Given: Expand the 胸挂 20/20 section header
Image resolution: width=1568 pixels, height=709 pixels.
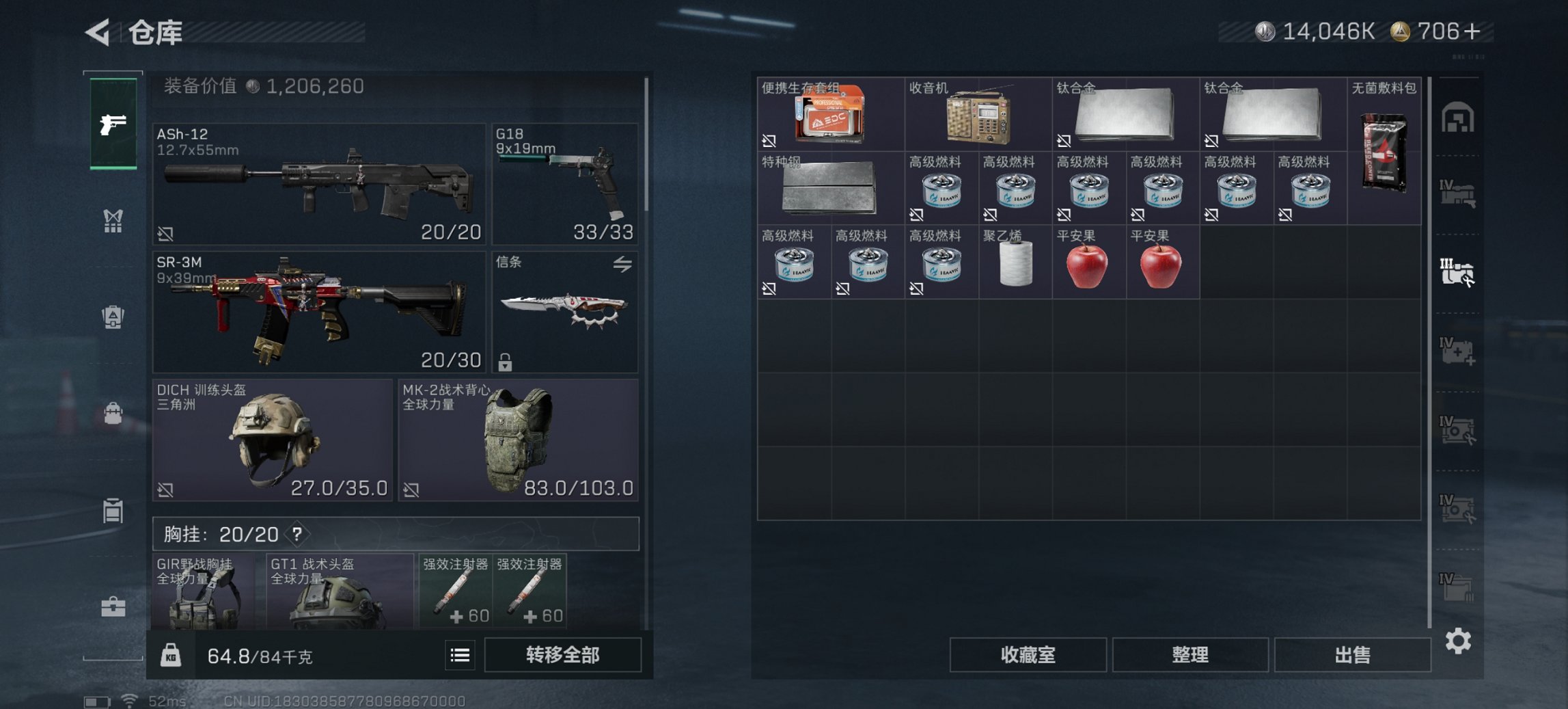Looking at the screenshot, I should click(396, 534).
